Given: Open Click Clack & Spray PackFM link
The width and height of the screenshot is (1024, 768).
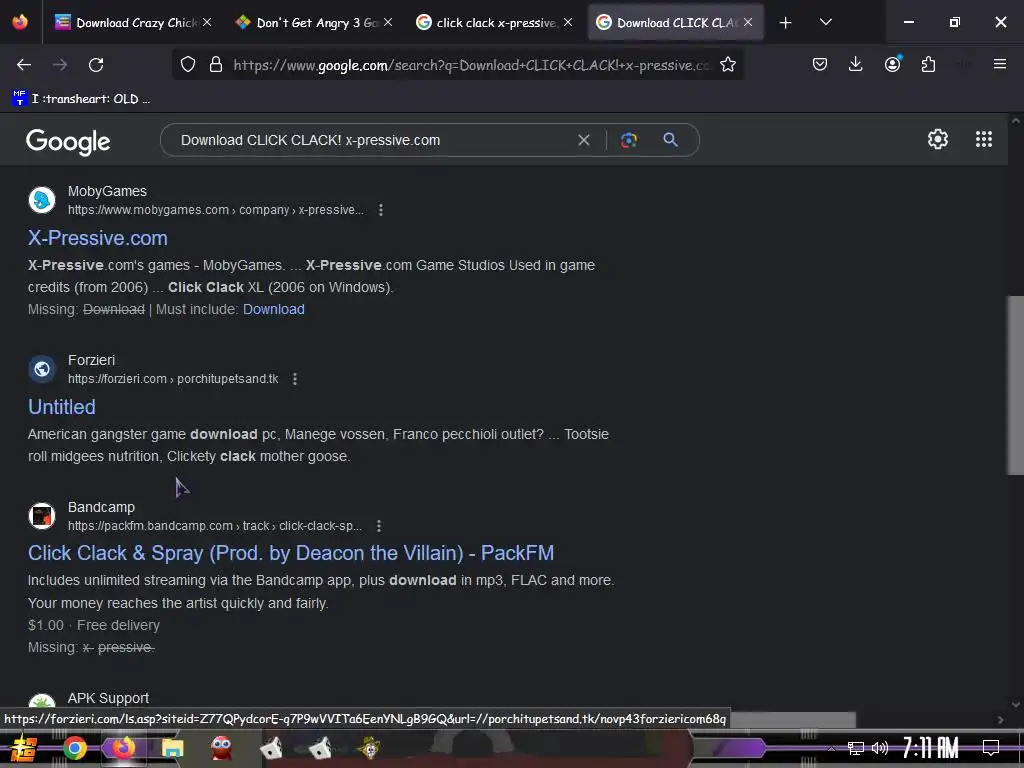Looking at the screenshot, I should pos(291,553).
